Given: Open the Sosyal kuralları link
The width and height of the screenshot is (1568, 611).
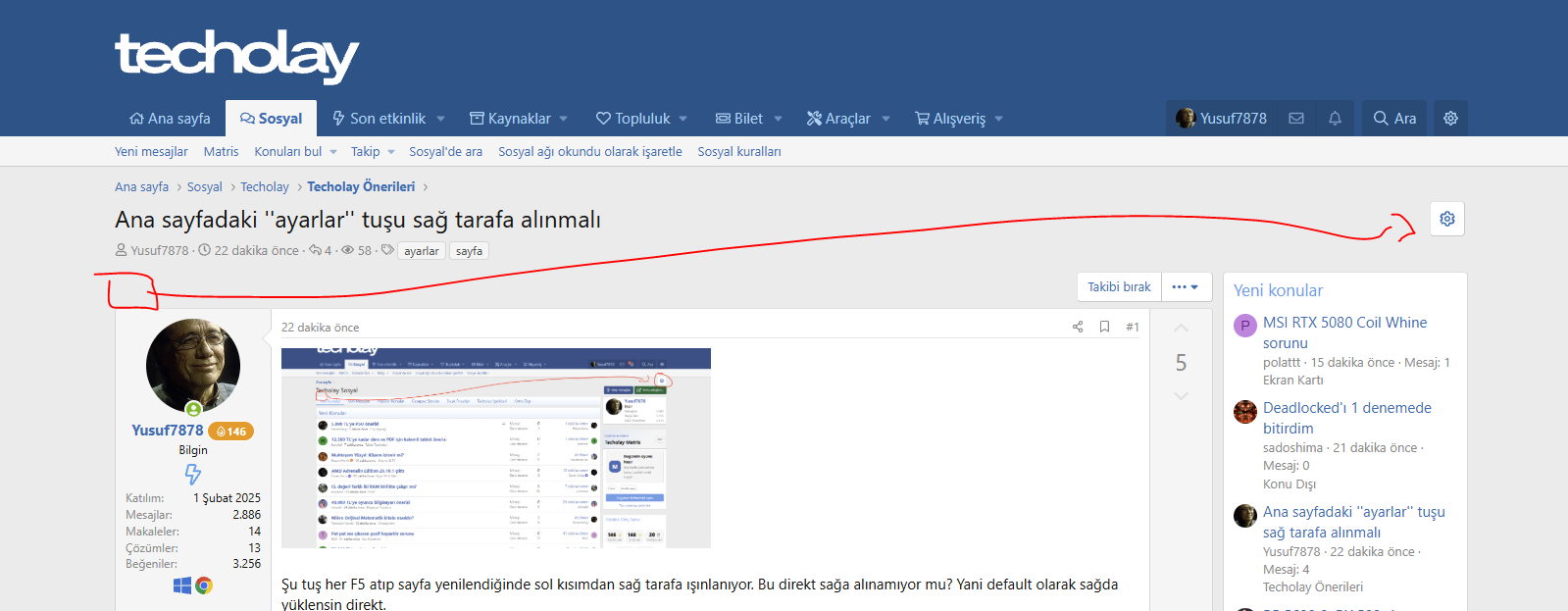Looking at the screenshot, I should [739, 152].
